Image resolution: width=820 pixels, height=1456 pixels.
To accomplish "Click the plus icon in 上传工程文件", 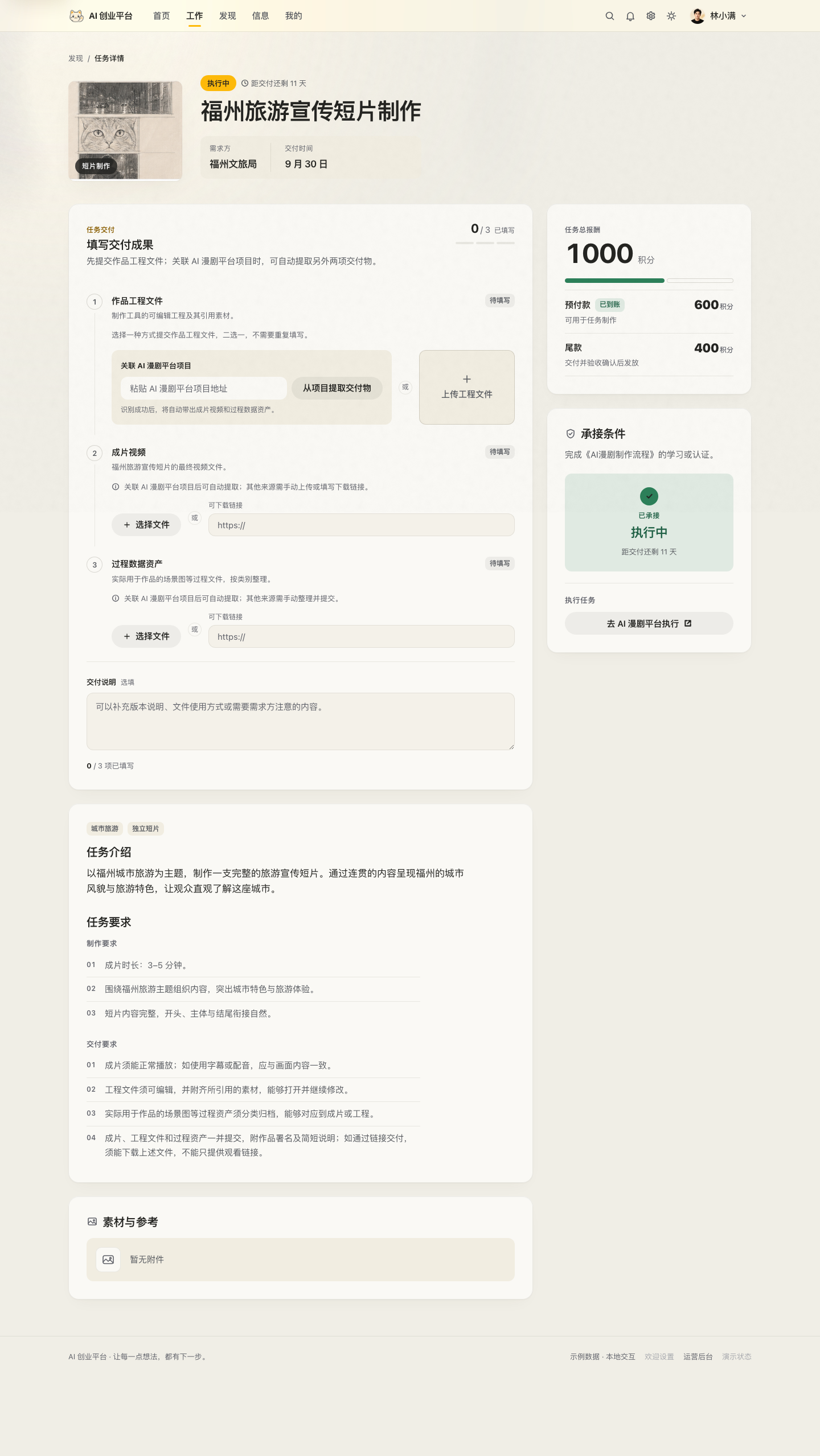I will pyautogui.click(x=467, y=379).
